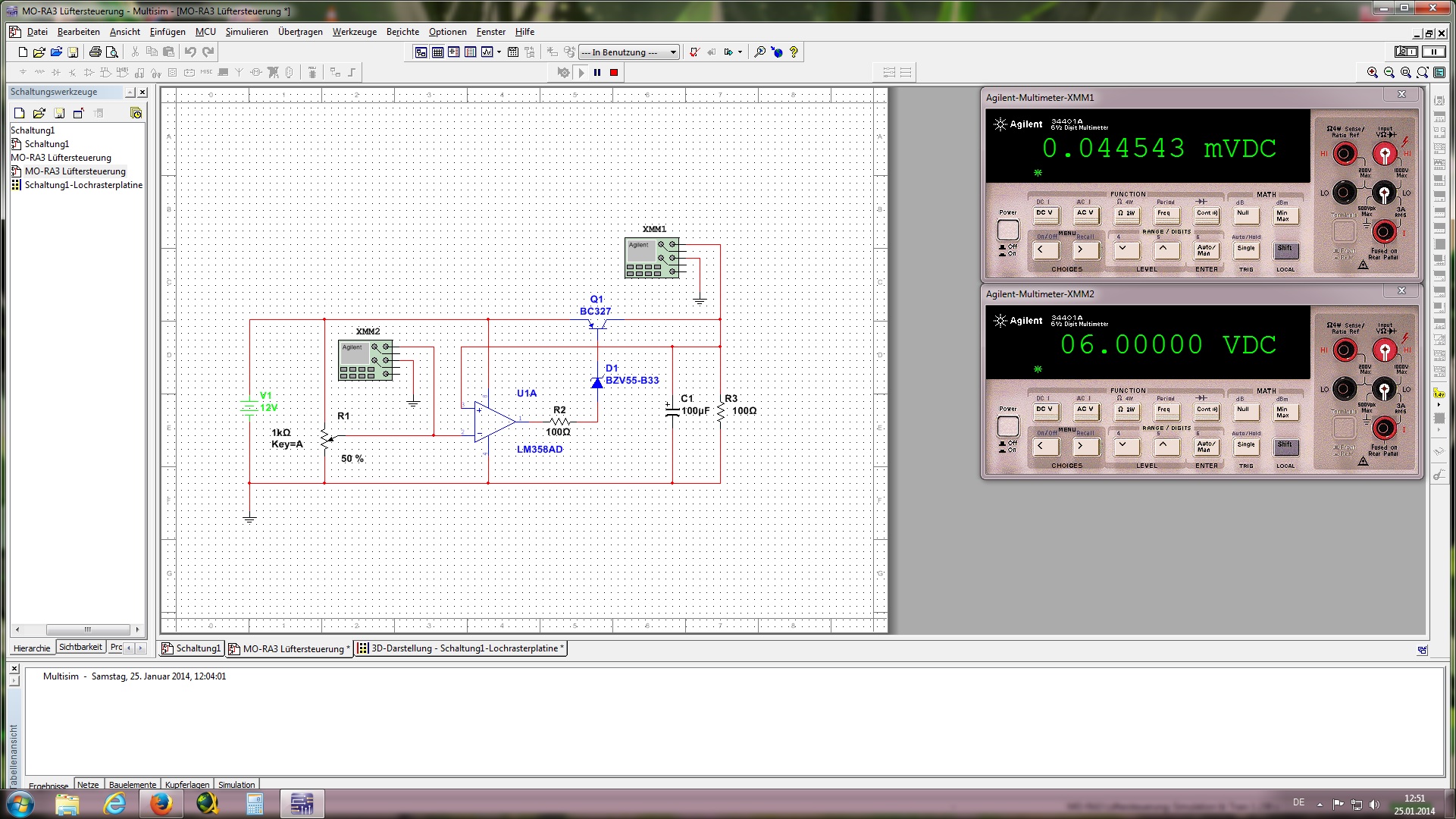Open the Simulieren menu

point(246,32)
